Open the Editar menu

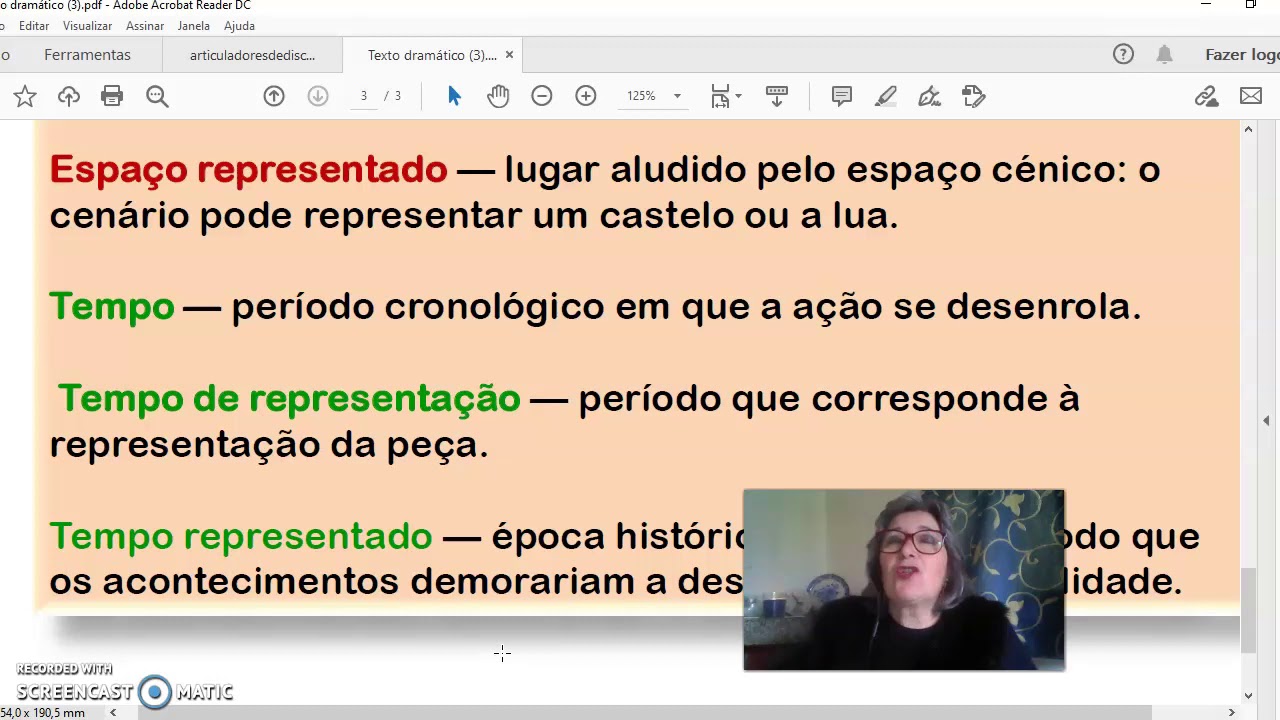[x=34, y=26]
